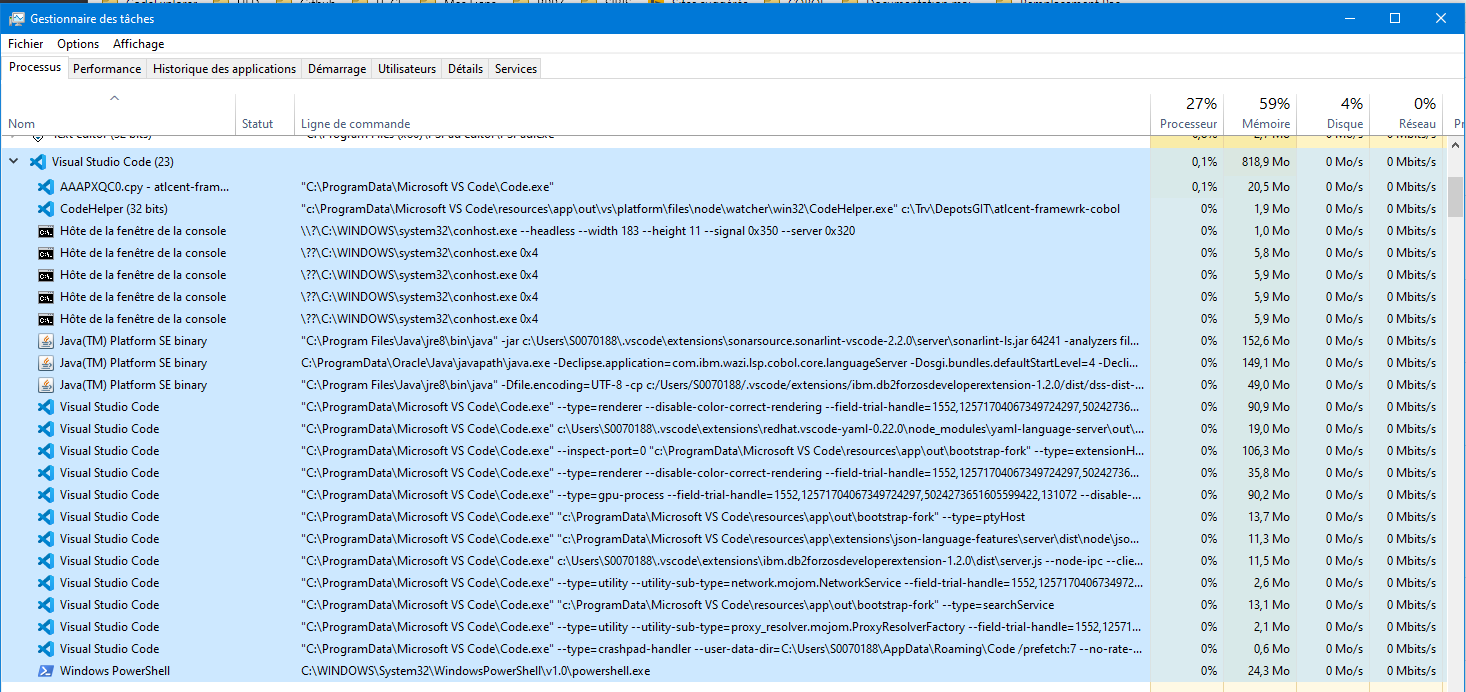Click a console host conhost icon
The image size is (1466, 692).
(46, 230)
